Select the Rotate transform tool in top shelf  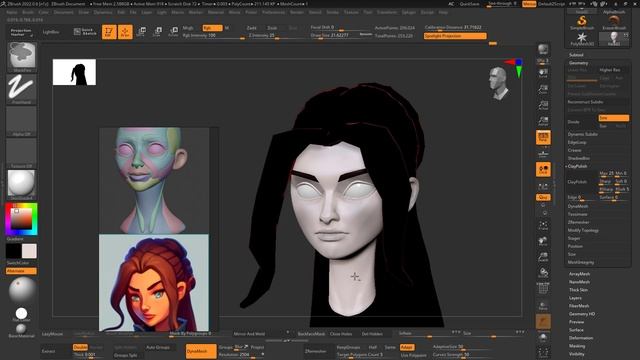pos(173,32)
